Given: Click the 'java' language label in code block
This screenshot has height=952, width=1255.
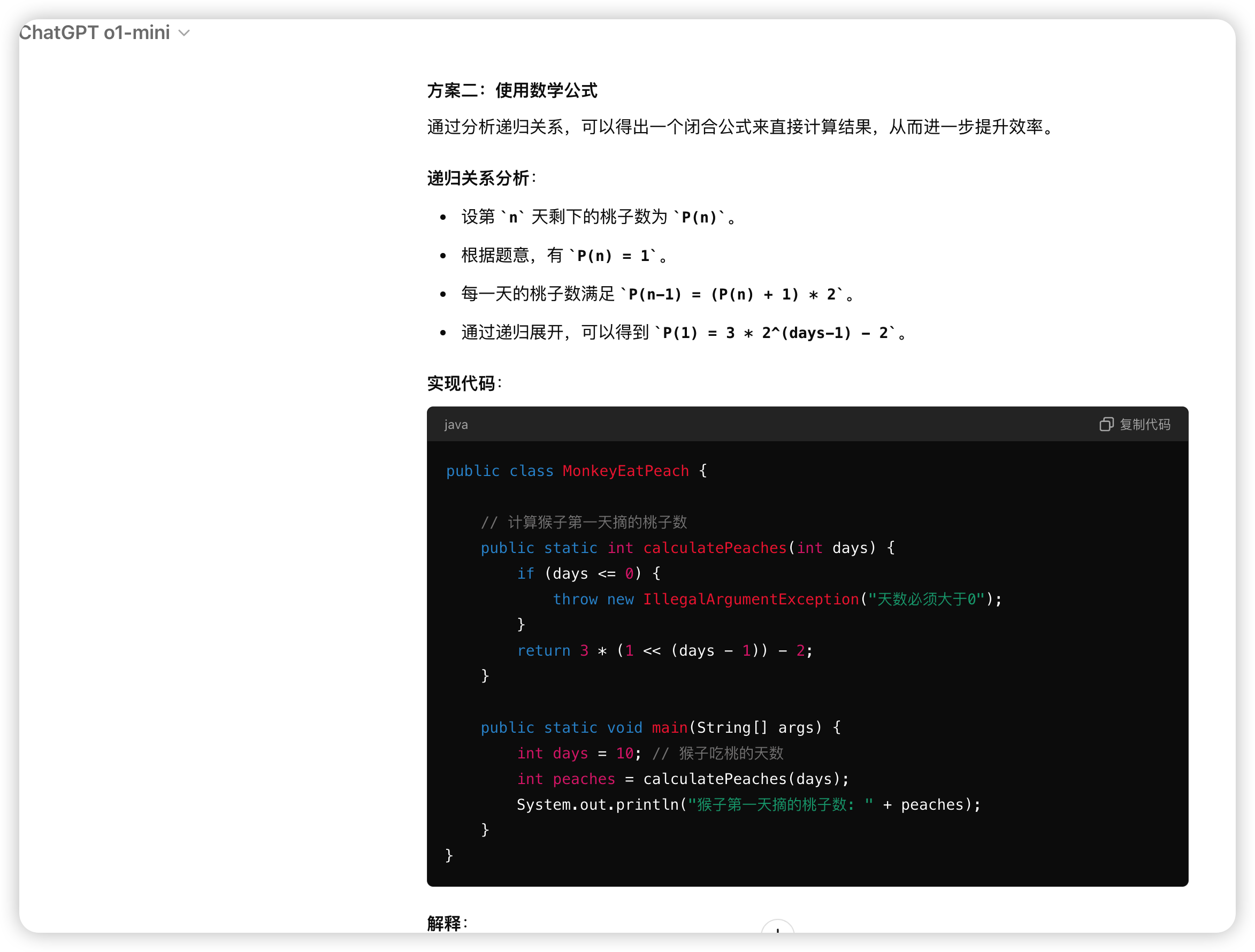Looking at the screenshot, I should (x=456, y=424).
